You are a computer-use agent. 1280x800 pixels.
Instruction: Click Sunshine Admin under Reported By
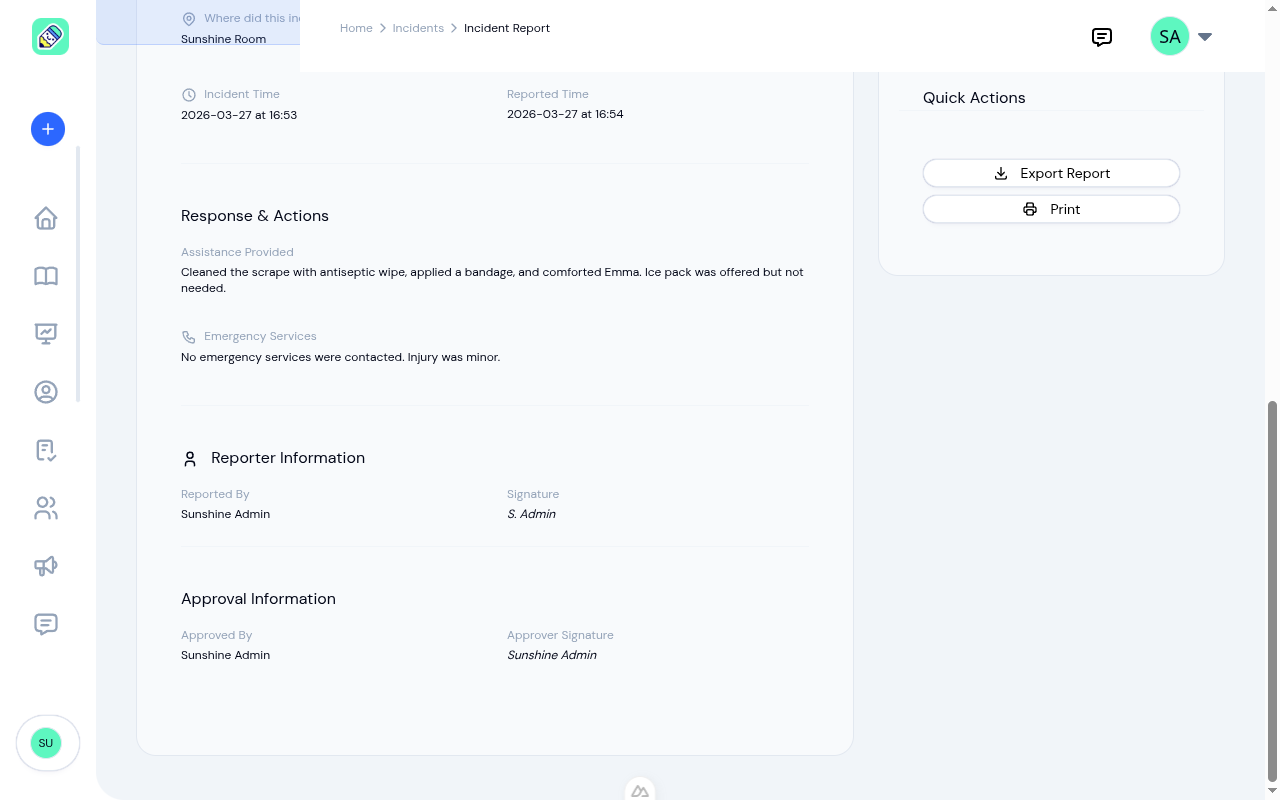(225, 514)
